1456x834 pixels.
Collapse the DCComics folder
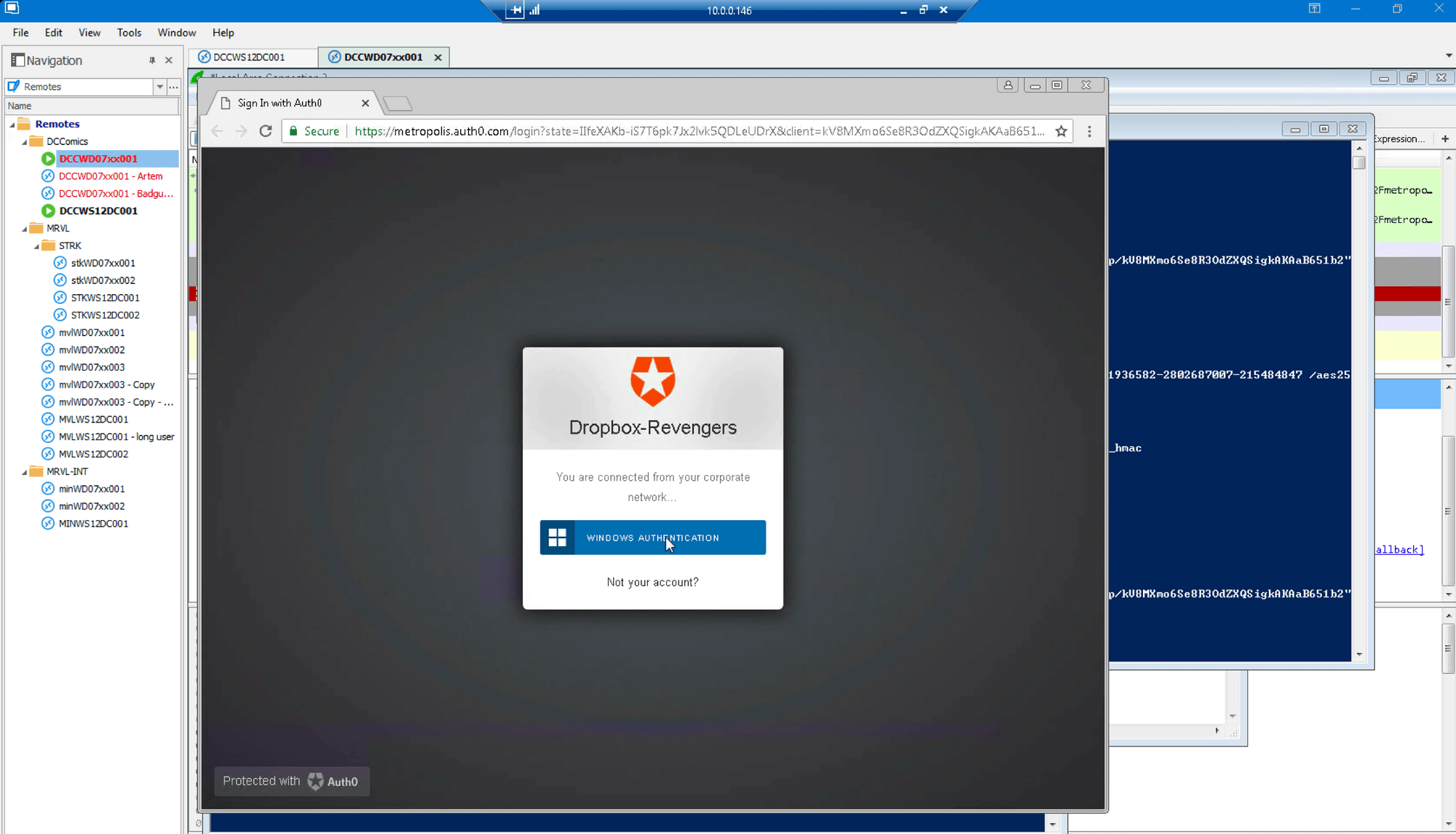click(24, 142)
